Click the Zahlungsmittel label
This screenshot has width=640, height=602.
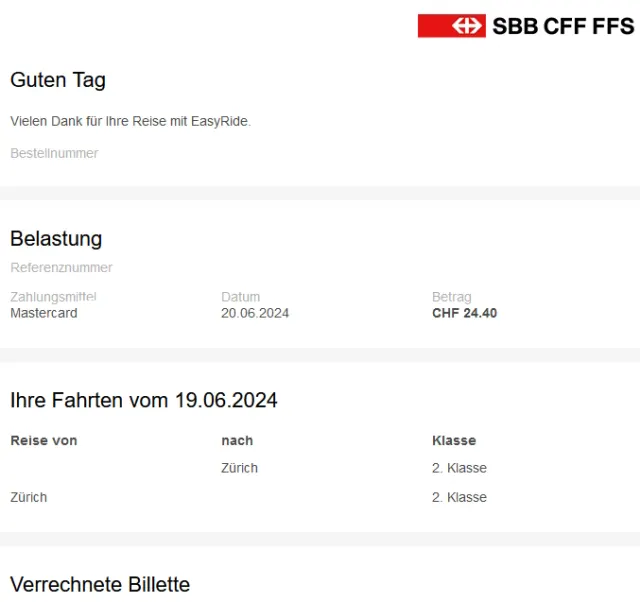point(53,297)
